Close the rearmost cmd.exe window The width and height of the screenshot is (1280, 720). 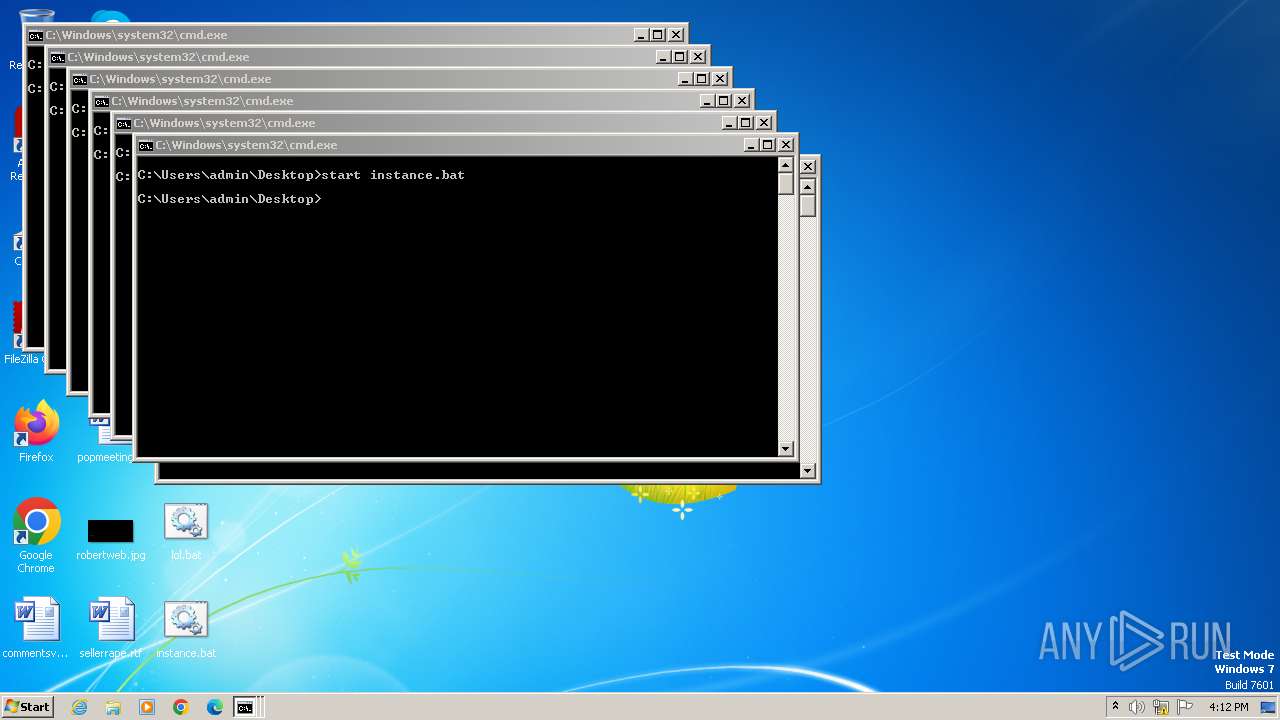coord(676,35)
